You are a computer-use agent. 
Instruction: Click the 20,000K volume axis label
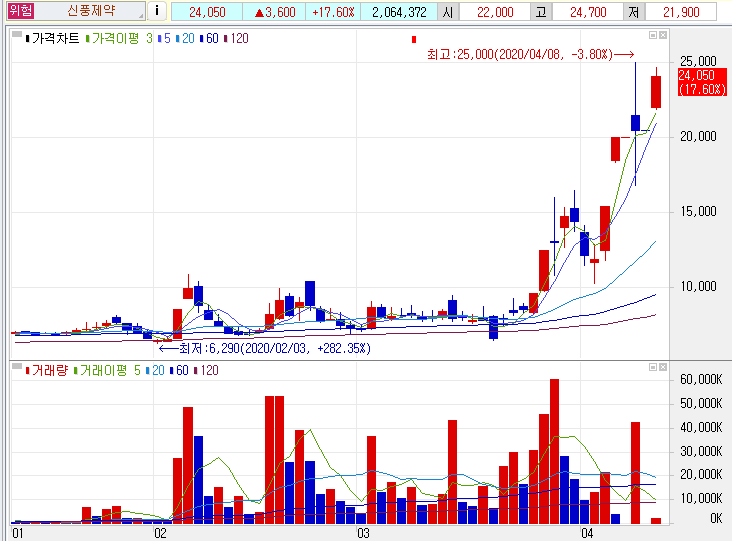(701, 475)
